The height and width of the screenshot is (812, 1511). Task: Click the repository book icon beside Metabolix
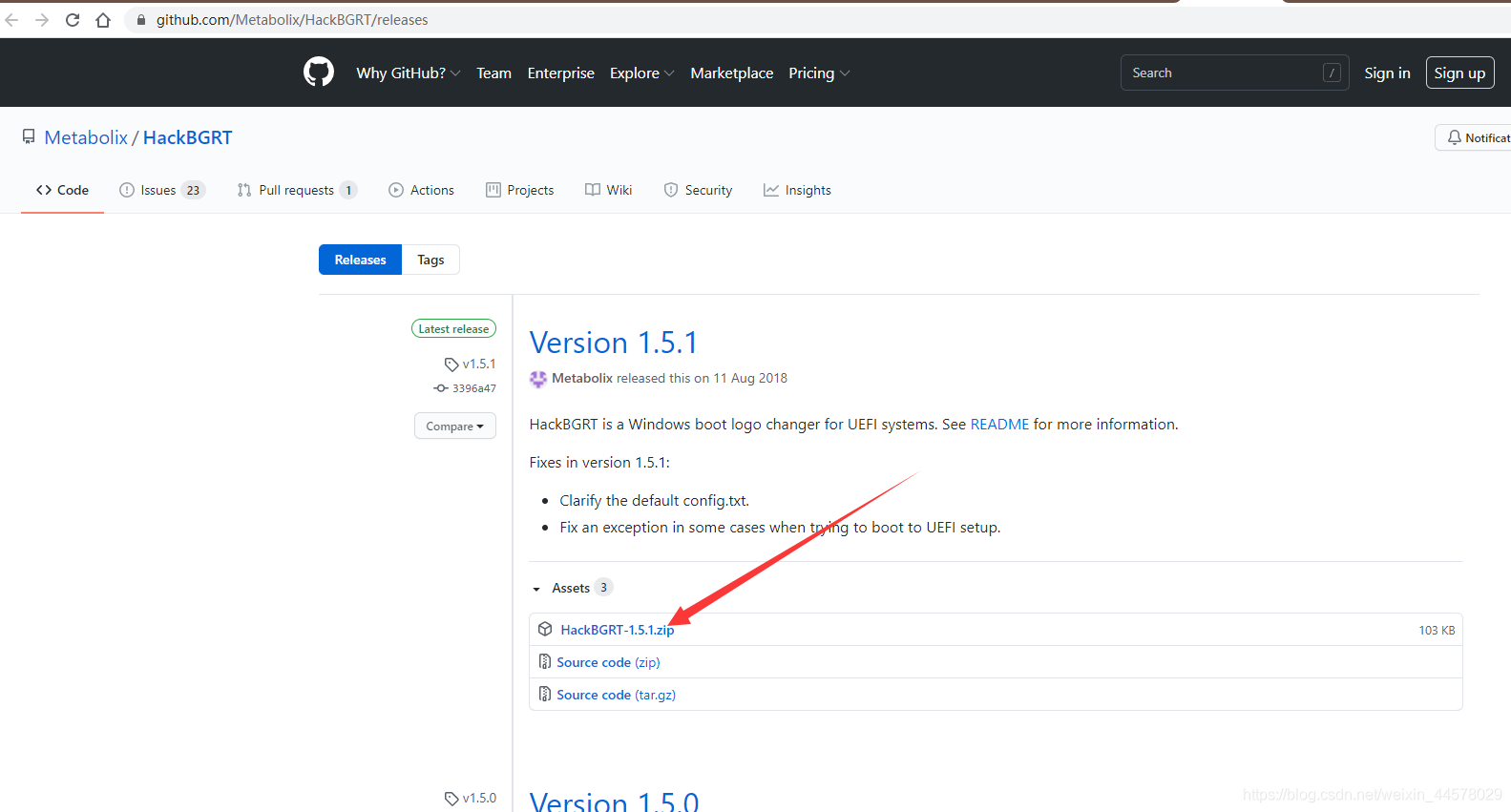(29, 137)
